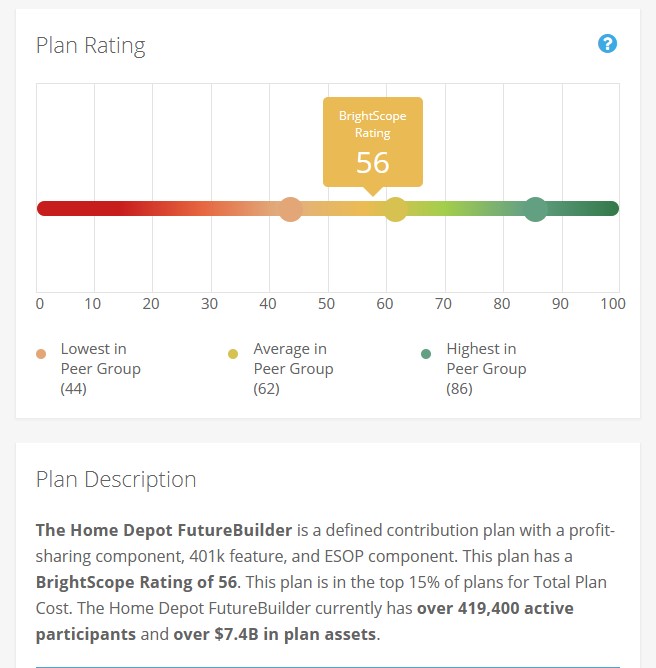Select the Highest in Peer Group (86) label
Screen dimensions: 656x668
click(485, 368)
